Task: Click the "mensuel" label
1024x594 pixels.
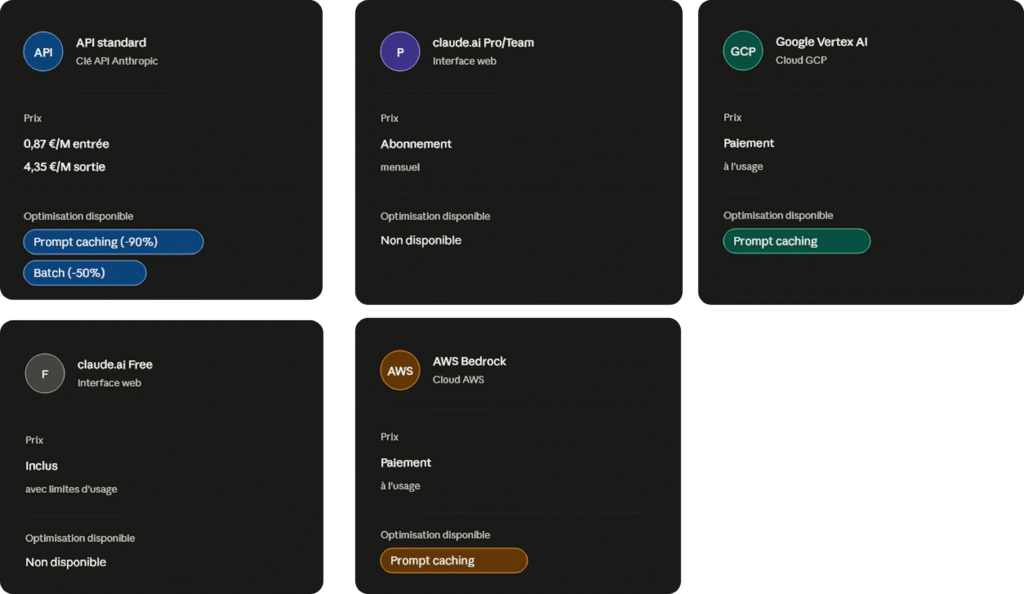Action: click(400, 167)
